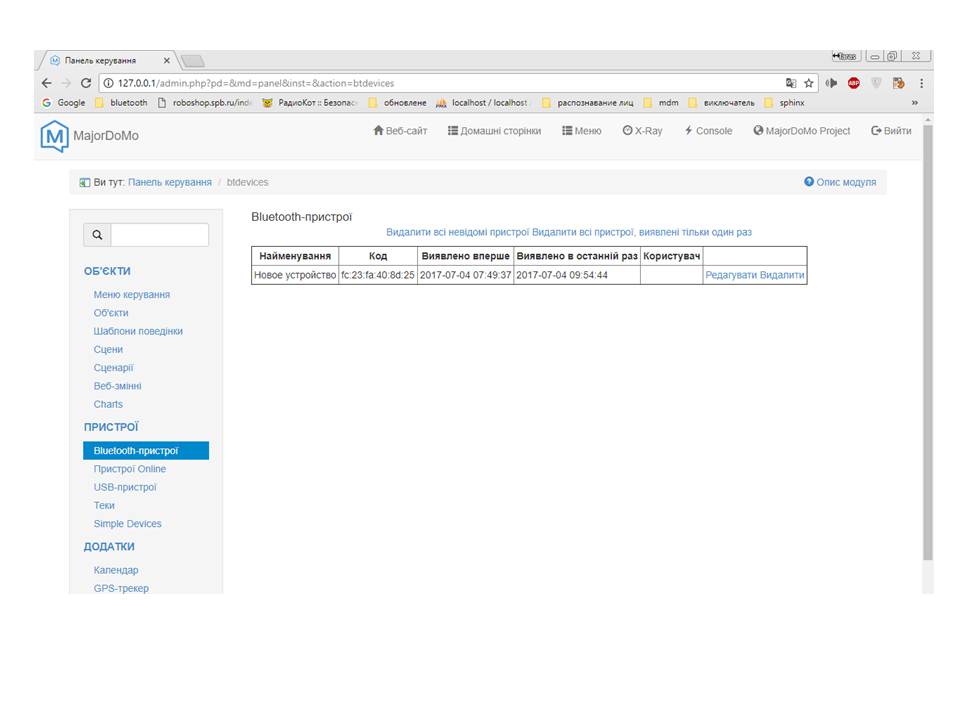Click the Новое устройство name cell

coord(295,275)
